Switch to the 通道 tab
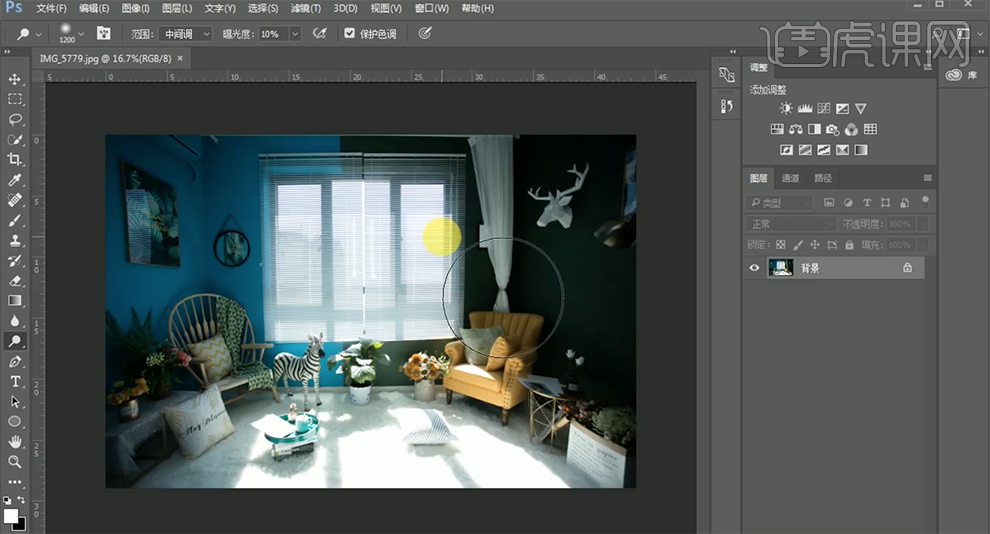The height and width of the screenshot is (534, 990). pos(790,178)
